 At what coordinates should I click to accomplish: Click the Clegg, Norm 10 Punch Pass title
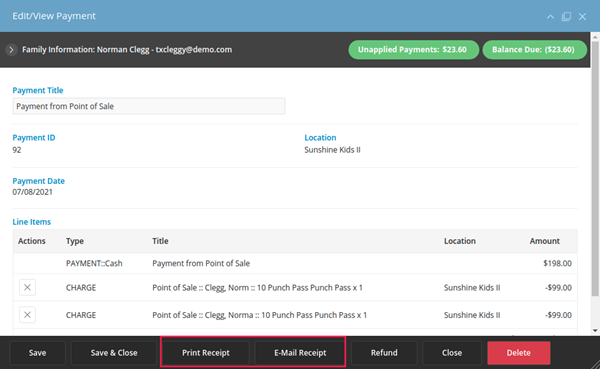click(258, 287)
